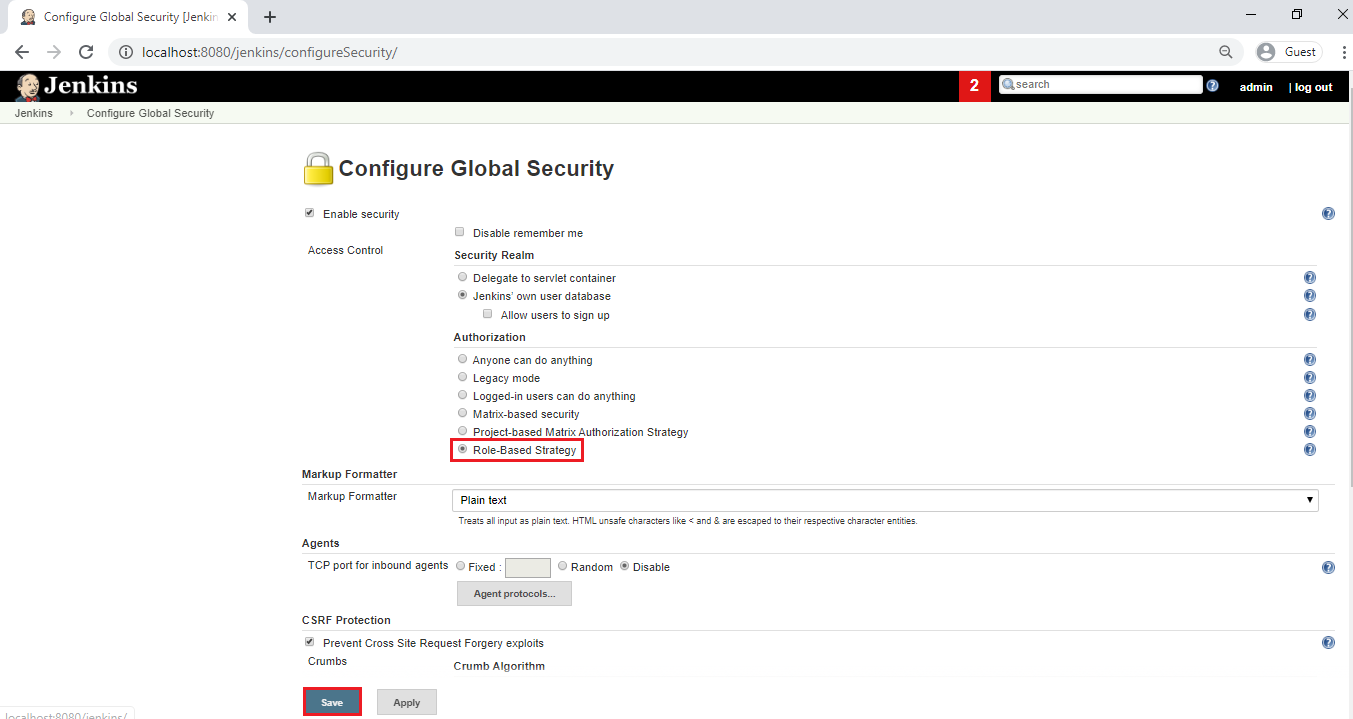The height and width of the screenshot is (719, 1353).
Task: Click the browser zoom magnifier icon
Action: 1226,52
